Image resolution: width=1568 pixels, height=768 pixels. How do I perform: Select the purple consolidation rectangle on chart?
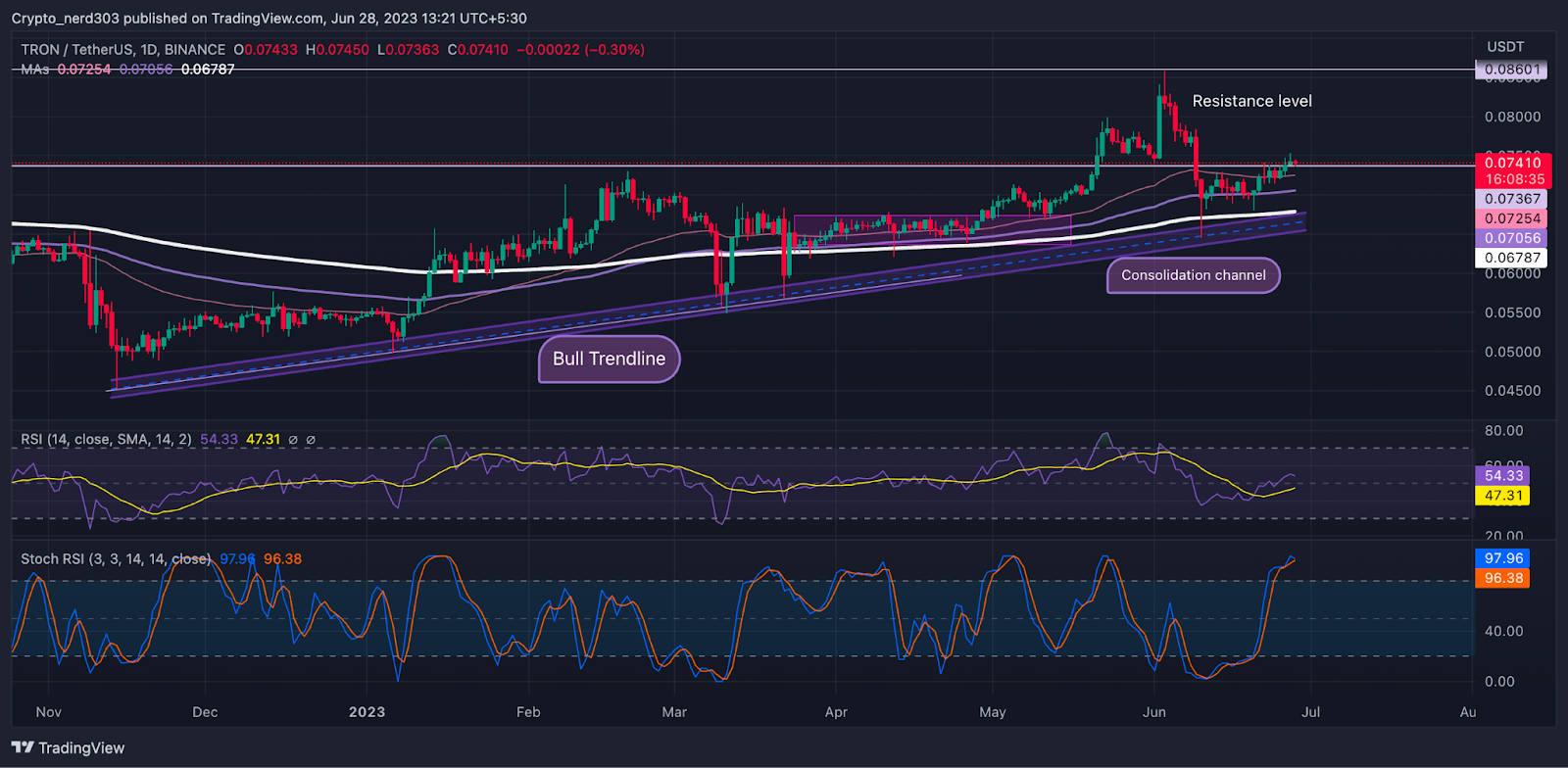pos(932,230)
